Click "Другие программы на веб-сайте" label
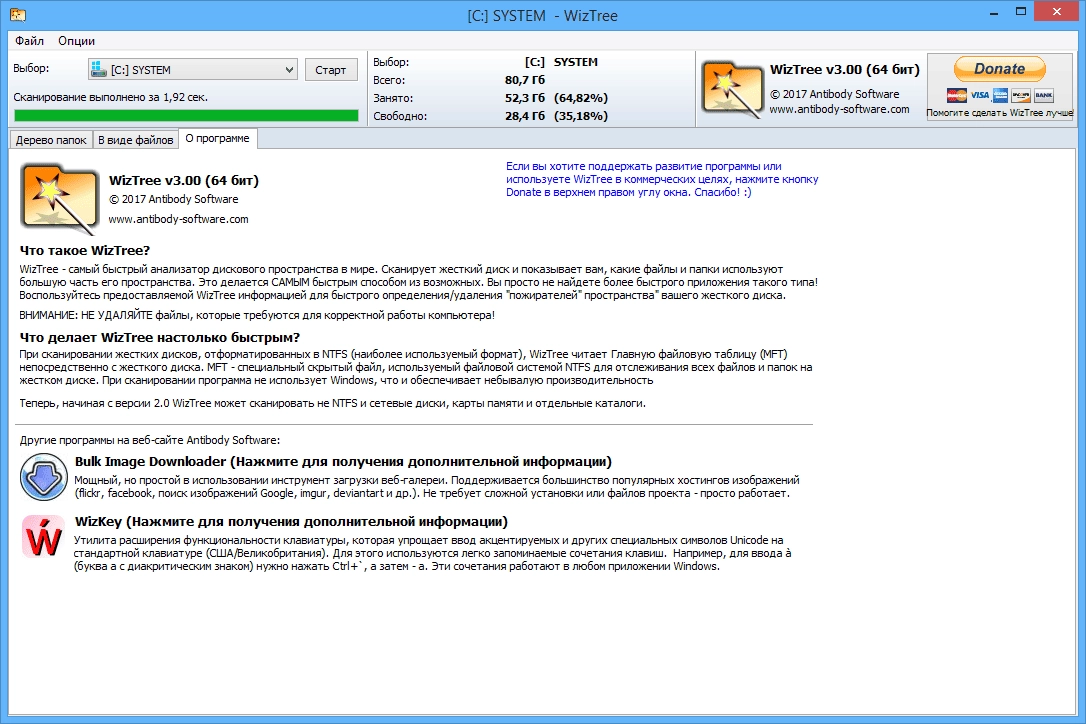The width and height of the screenshot is (1086, 724). (150, 440)
